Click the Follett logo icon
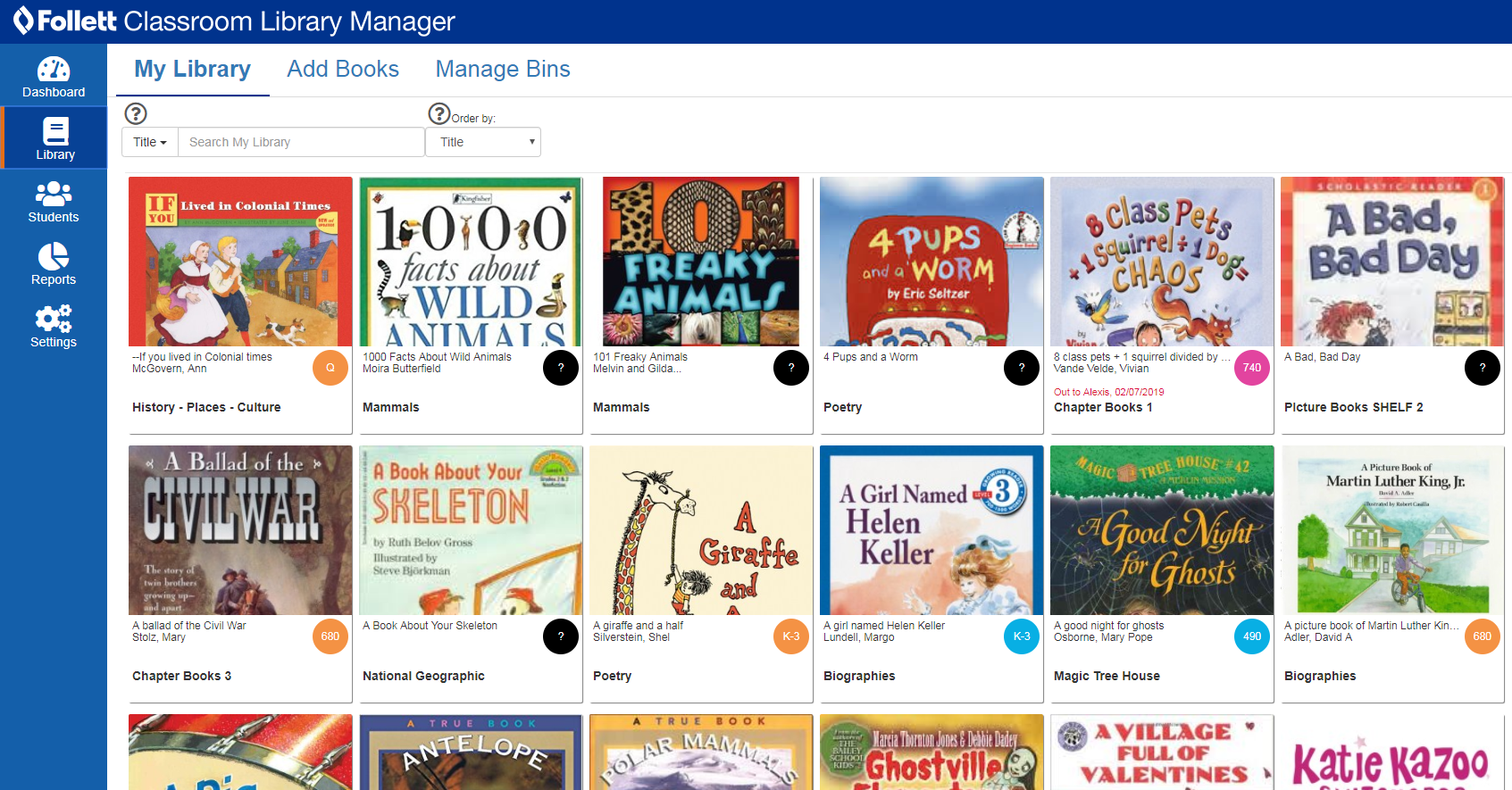The width and height of the screenshot is (1512, 790). [23, 21]
